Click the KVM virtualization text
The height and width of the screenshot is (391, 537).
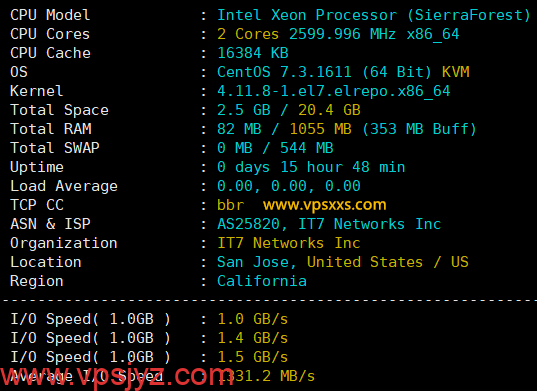tap(455, 72)
